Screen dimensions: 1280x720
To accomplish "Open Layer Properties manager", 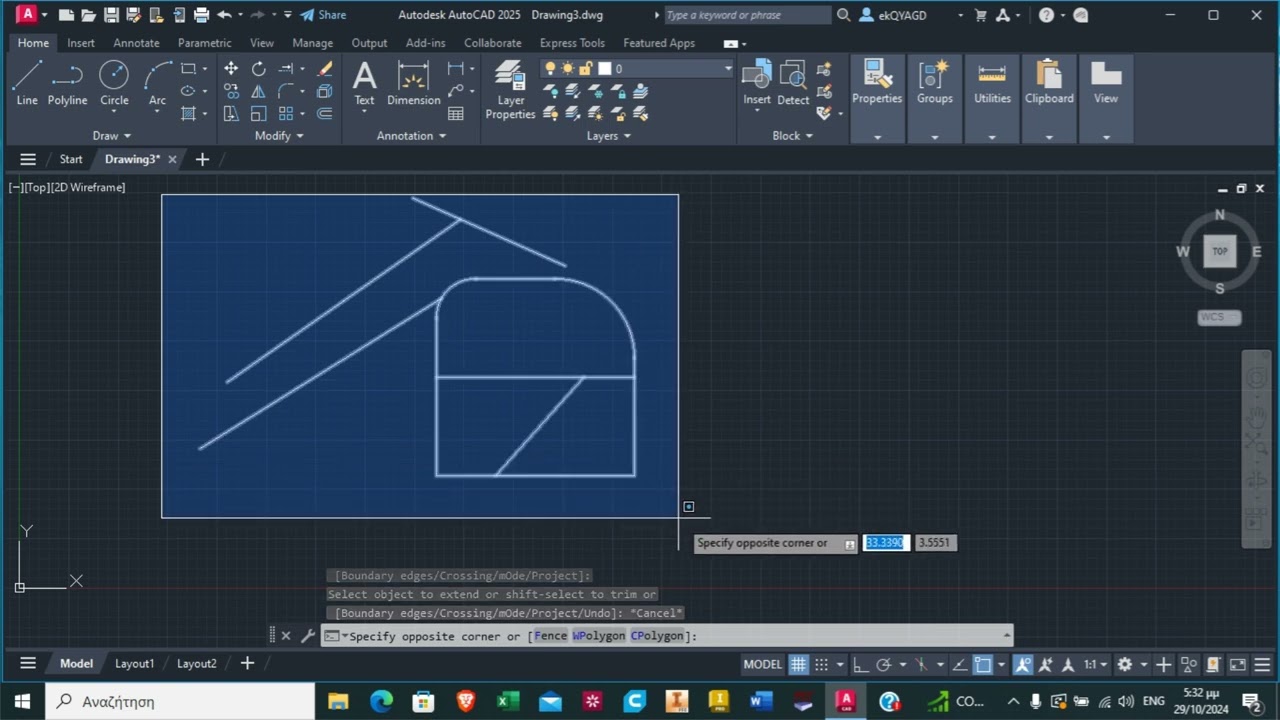I will pyautogui.click(x=510, y=89).
